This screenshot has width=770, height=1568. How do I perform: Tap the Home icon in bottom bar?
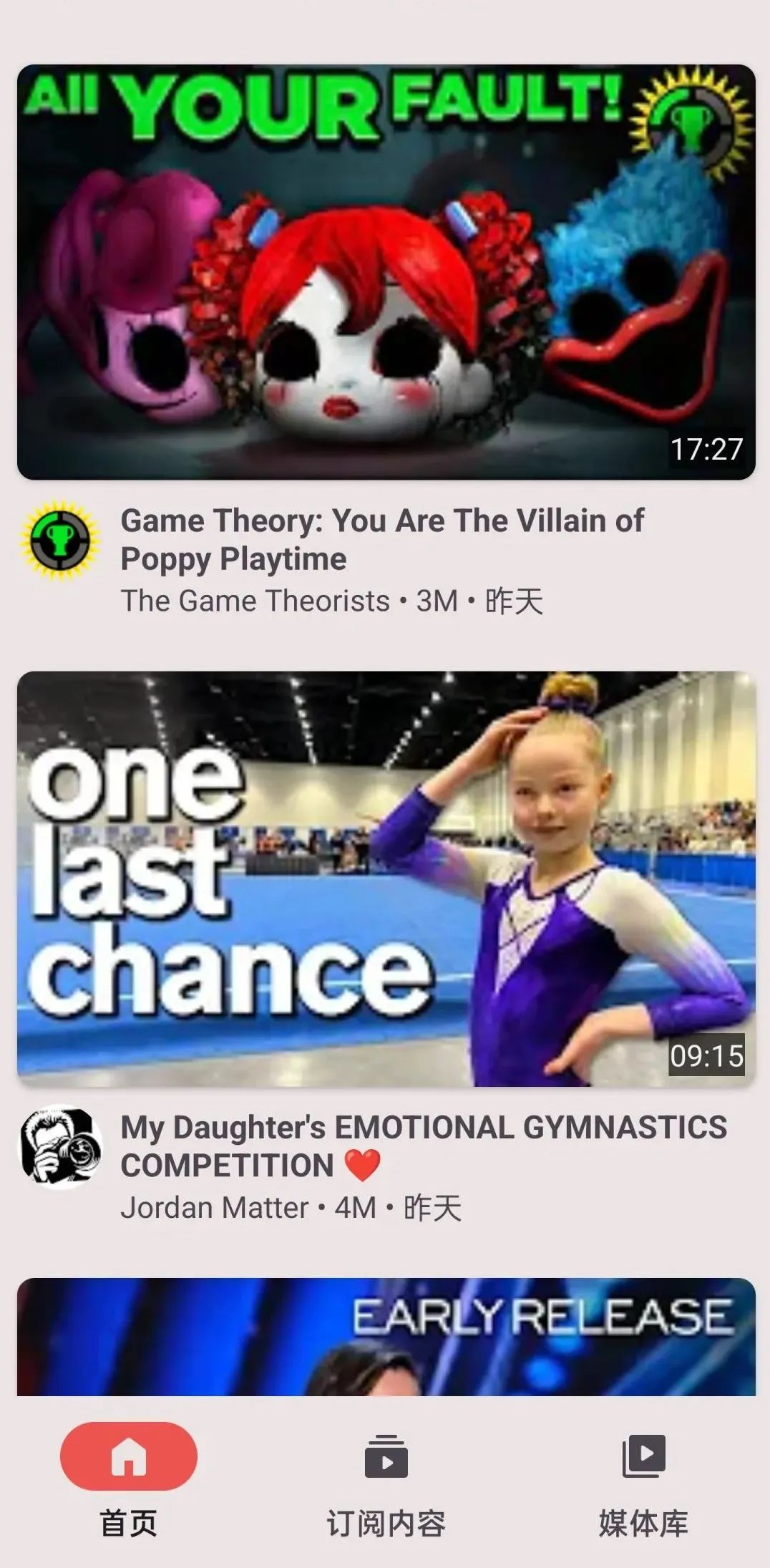[x=129, y=1456]
